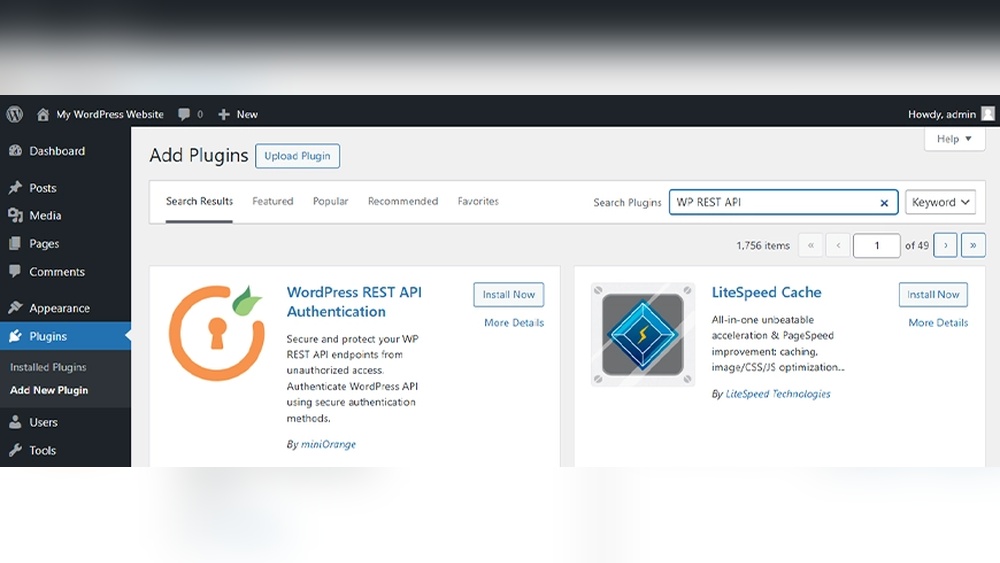Open Installed Plugins submenu
Viewport: 1000px width, 563px height.
click(48, 367)
